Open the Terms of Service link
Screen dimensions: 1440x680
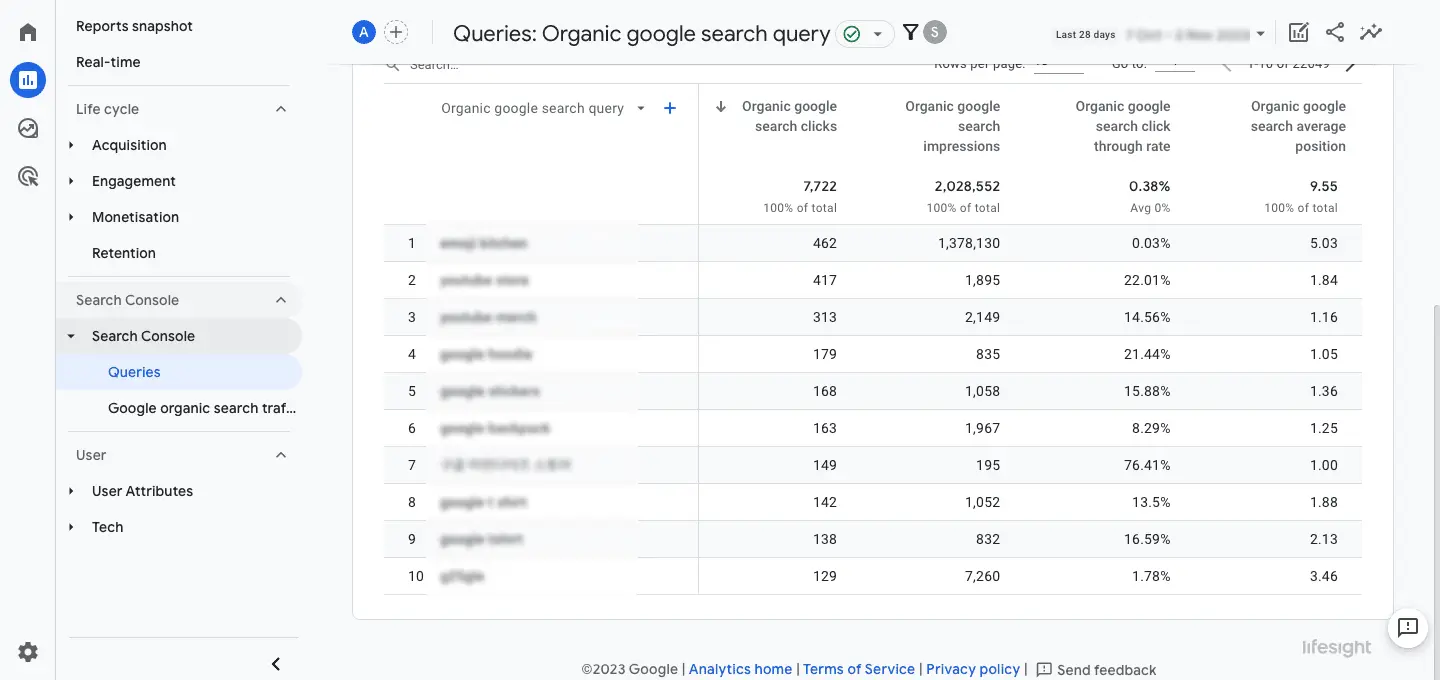(x=859, y=669)
